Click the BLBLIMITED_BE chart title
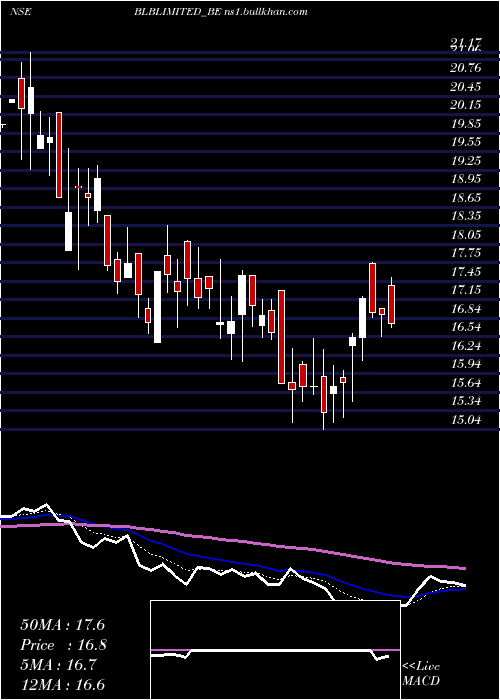The height and width of the screenshot is (700, 500). (177, 12)
